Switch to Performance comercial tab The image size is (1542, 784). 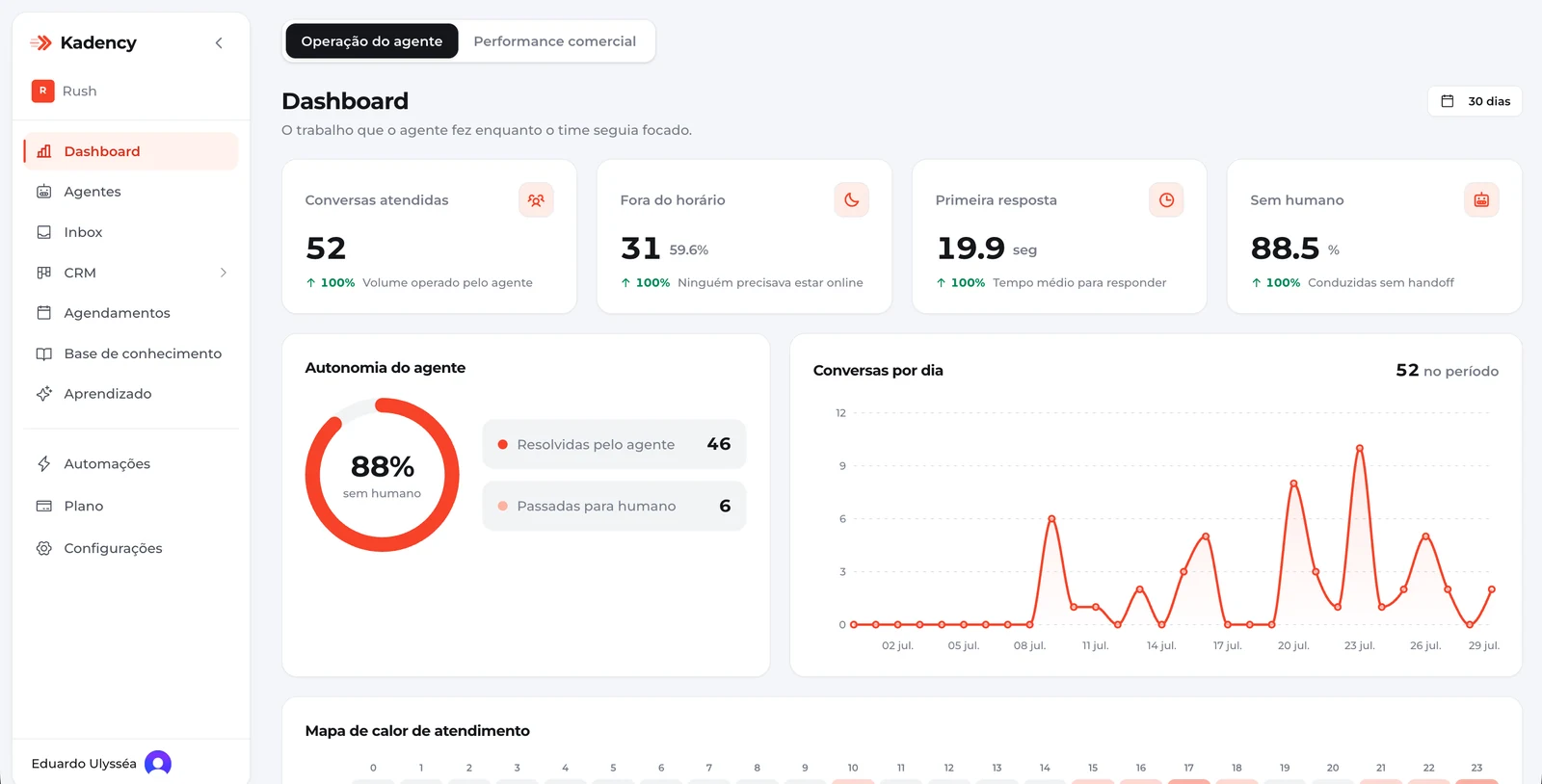click(555, 41)
